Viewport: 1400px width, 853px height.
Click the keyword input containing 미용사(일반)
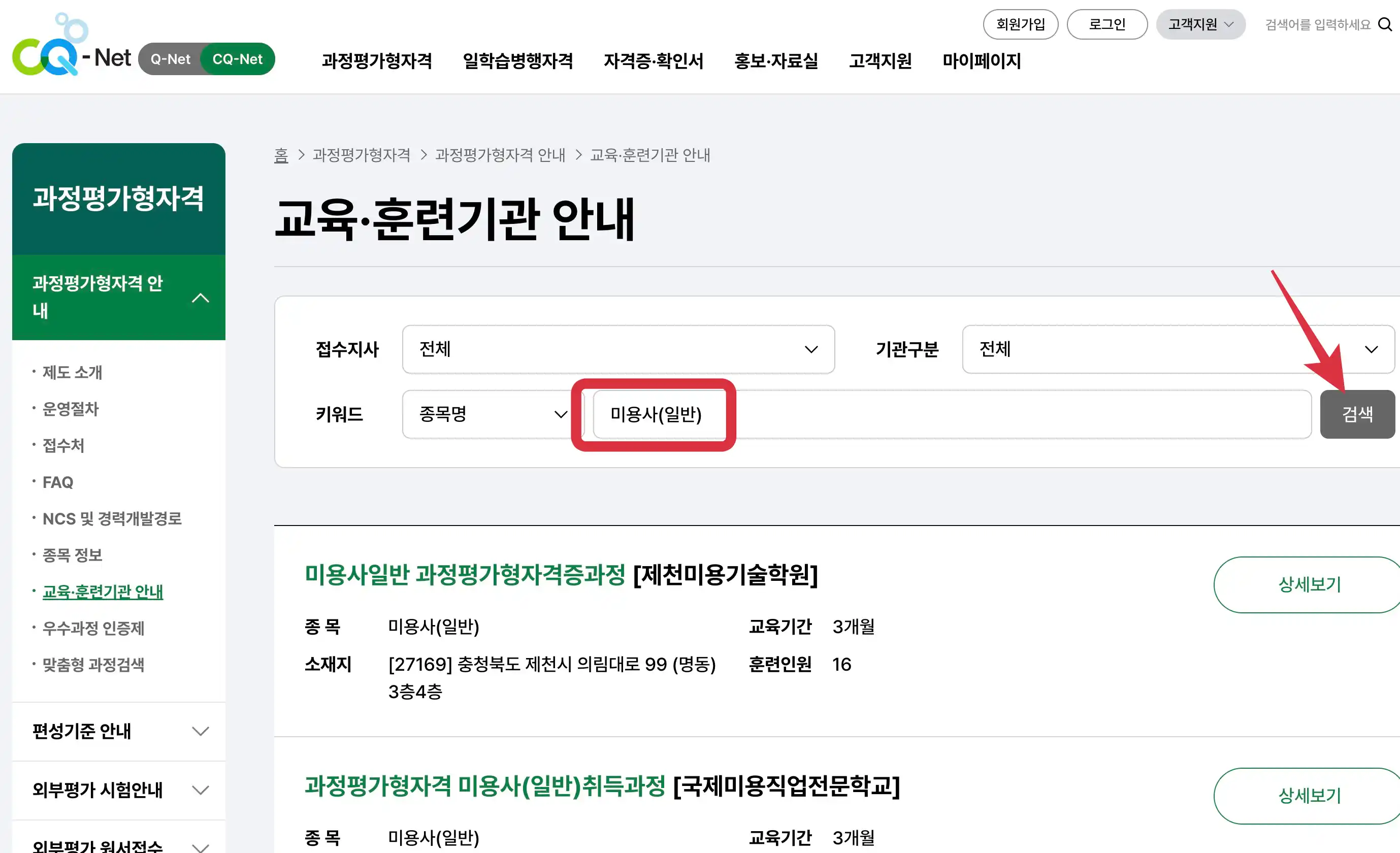point(658,414)
